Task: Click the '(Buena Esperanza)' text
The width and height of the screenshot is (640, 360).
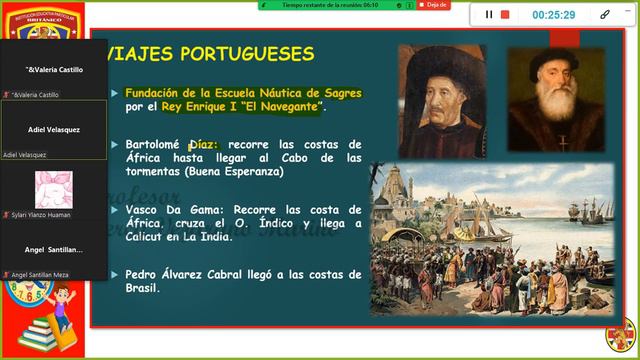Action: (234, 171)
